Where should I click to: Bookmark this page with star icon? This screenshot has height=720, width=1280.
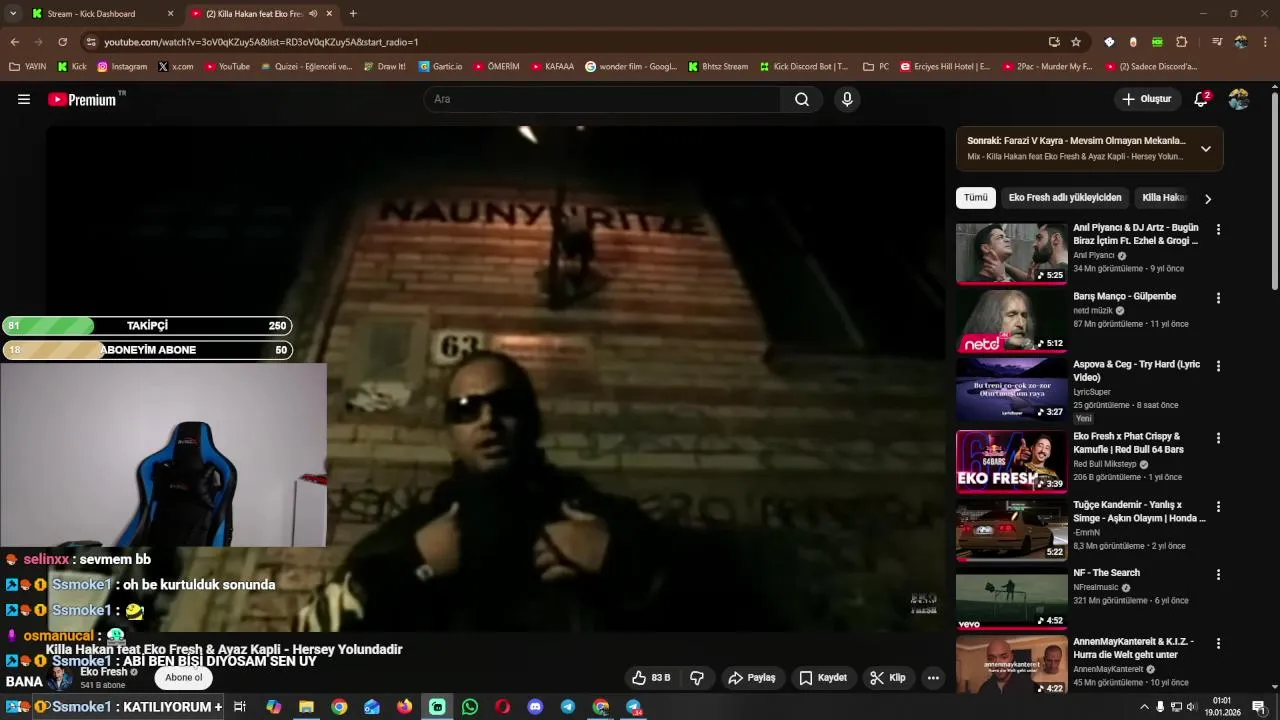[1076, 42]
